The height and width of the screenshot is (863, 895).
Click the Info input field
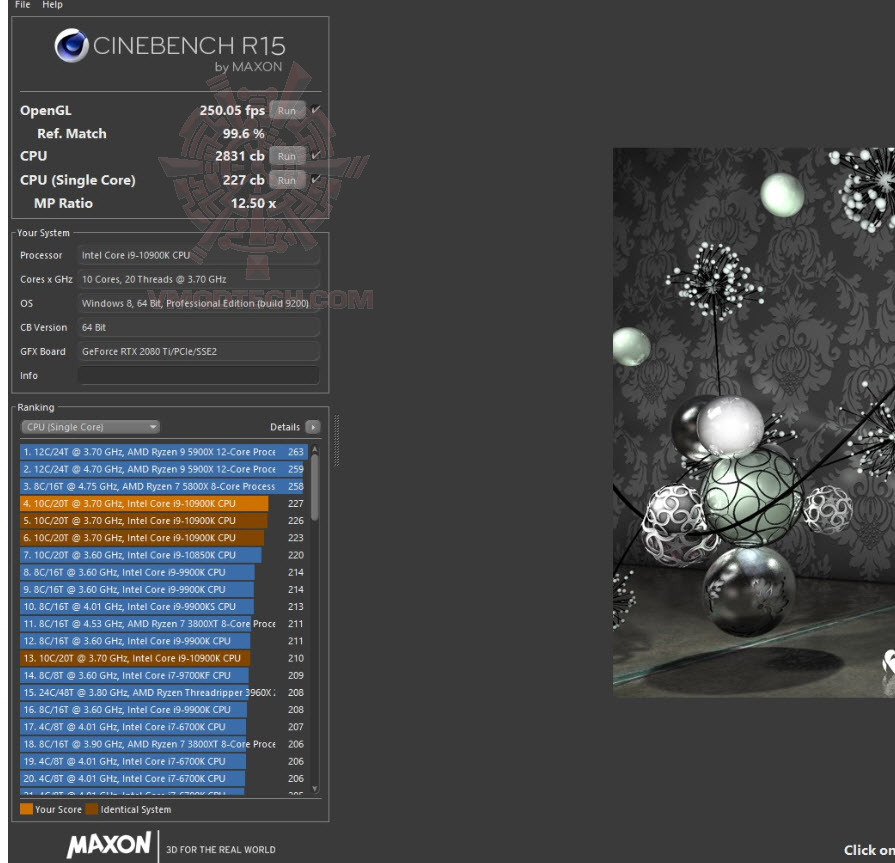coord(198,375)
